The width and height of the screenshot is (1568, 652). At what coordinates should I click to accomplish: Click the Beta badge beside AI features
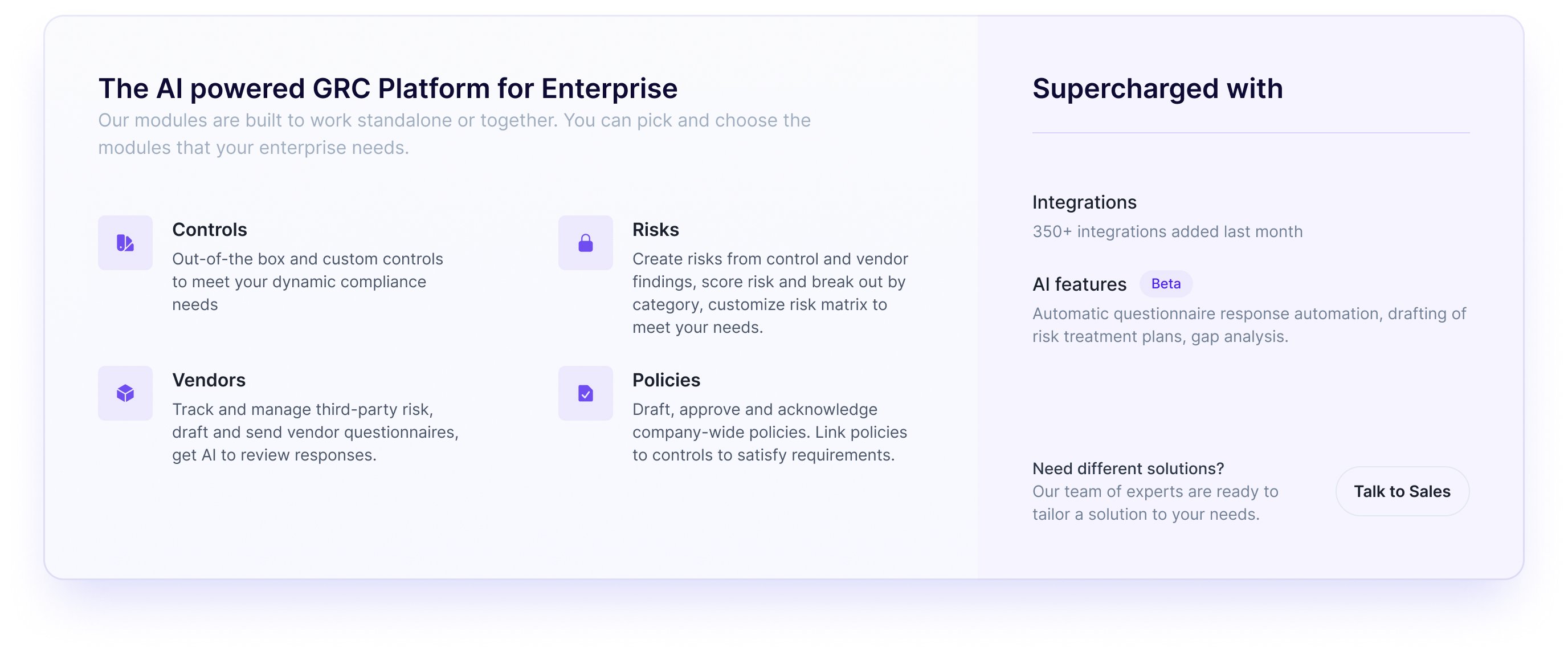point(1165,284)
